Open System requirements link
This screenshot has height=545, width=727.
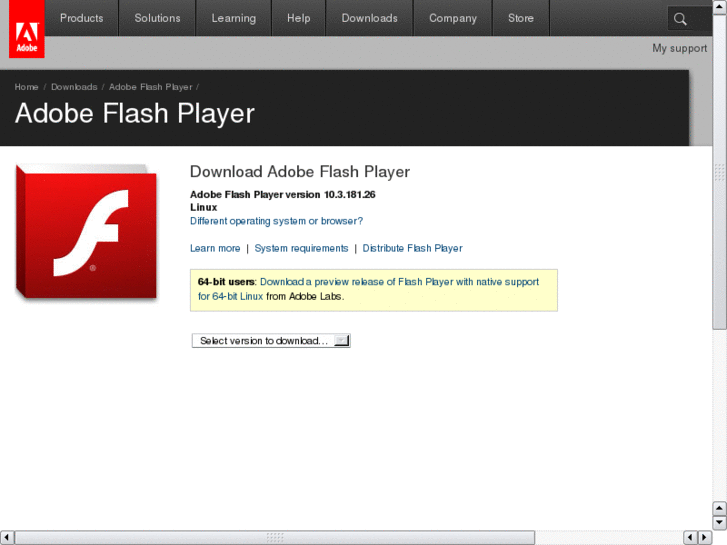point(301,248)
